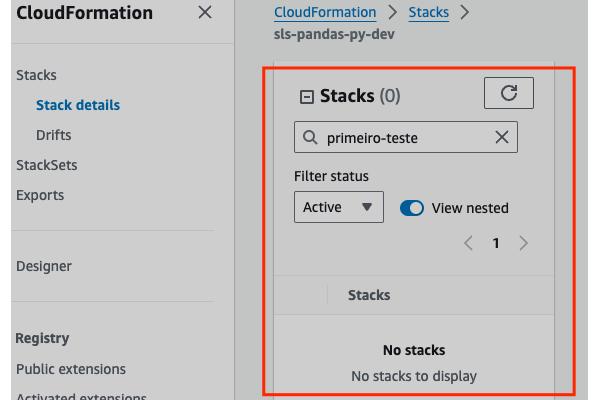
Task: Click the CloudFormation breadcrumb link
Action: [325, 13]
